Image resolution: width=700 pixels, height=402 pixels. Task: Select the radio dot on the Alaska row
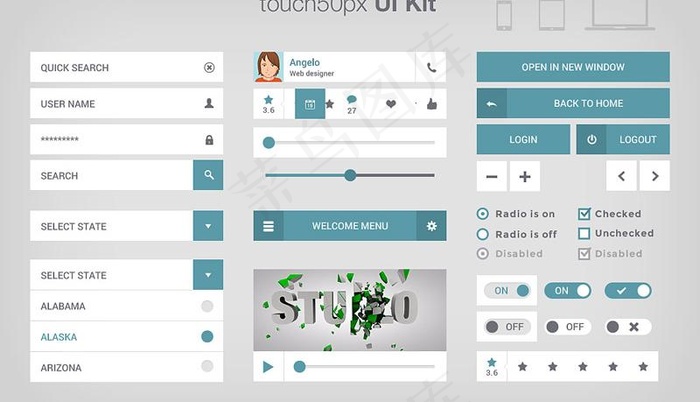coord(207,336)
